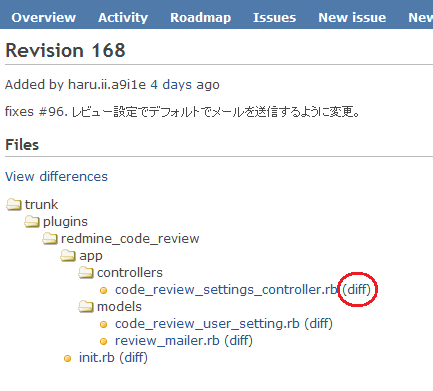
Task: Open diff for code_review_settings_controller.rb
Action: coord(357,289)
